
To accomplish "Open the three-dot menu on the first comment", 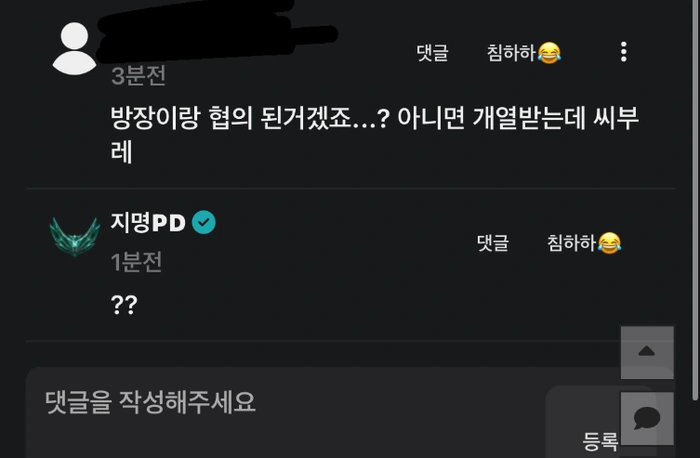I will tap(624, 52).
